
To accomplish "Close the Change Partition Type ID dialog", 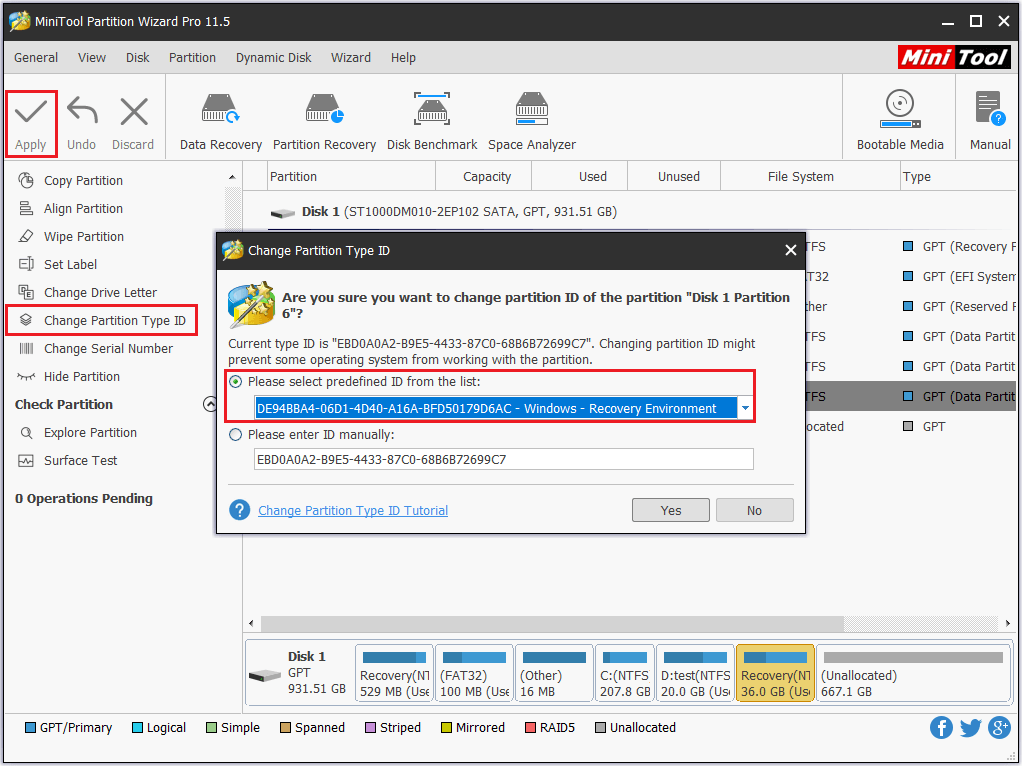I will (x=791, y=250).
